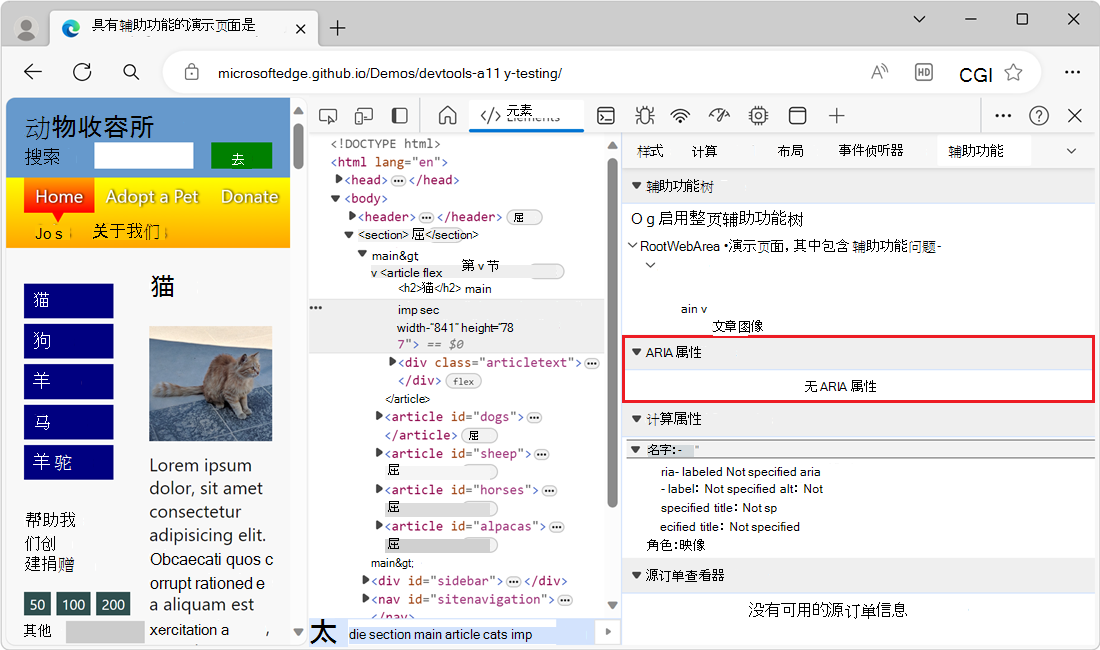Click the HD icon in address bar

pos(924,72)
